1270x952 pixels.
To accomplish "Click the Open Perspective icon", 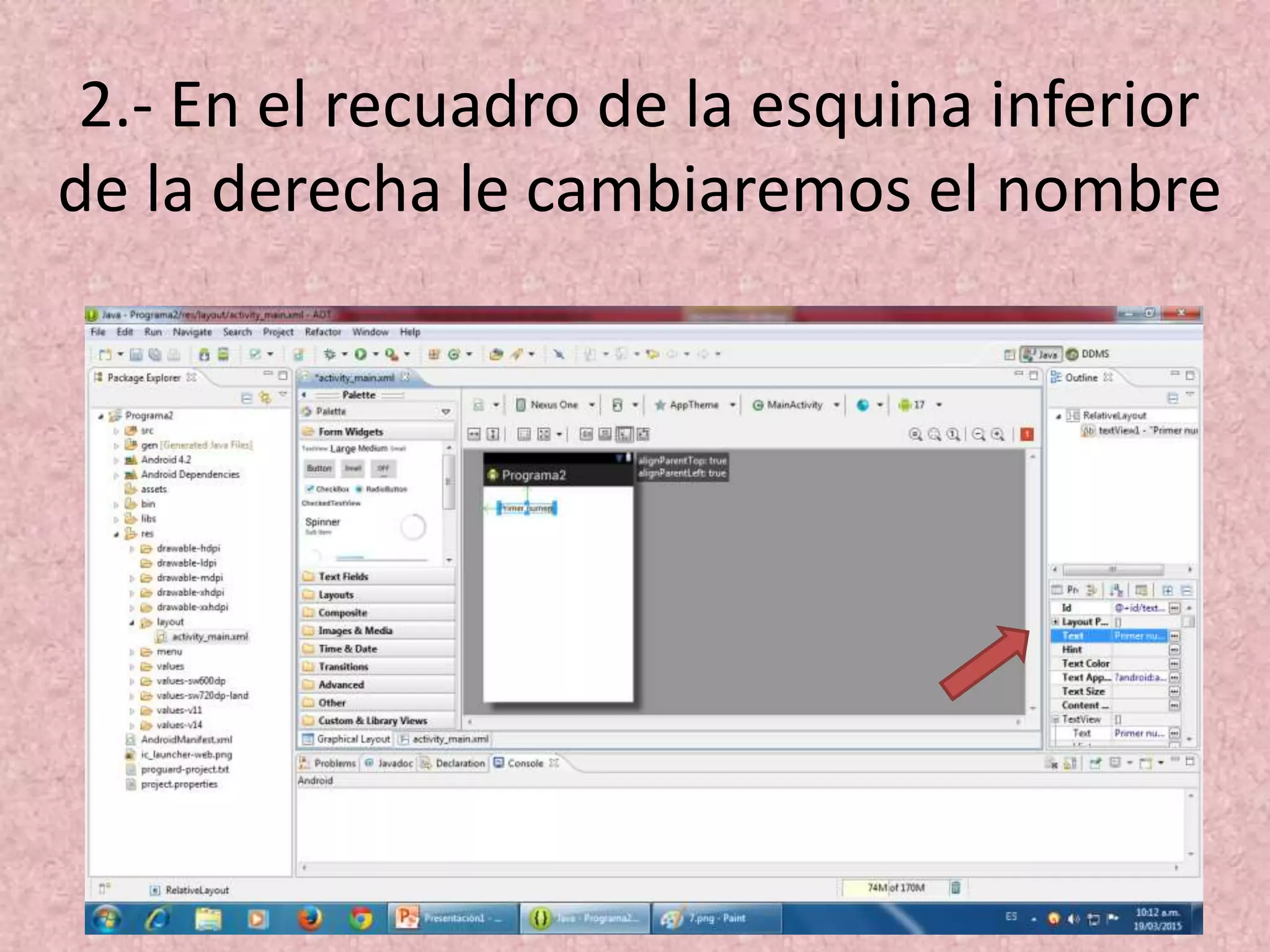I will tap(1010, 355).
